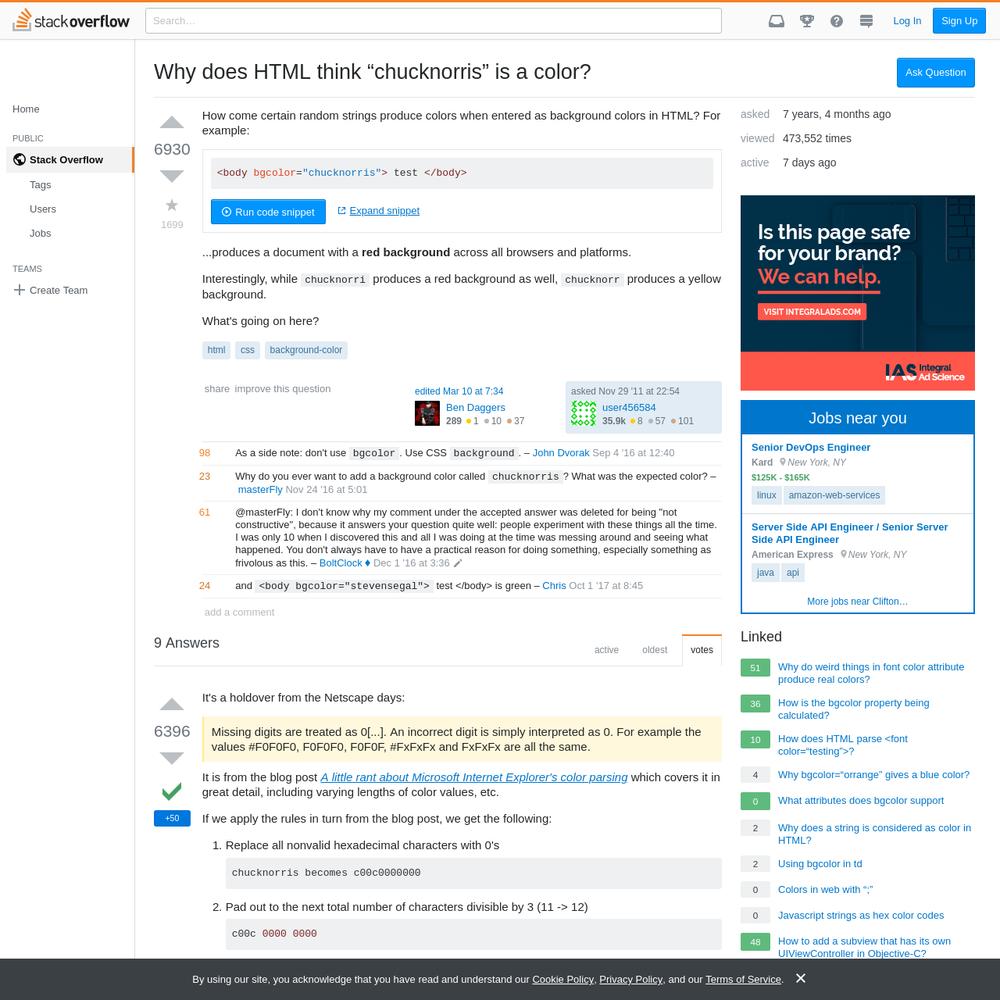The image size is (1000, 1000).
Task: Click user456584's green identicon avatar
Action: pyautogui.click(x=584, y=413)
